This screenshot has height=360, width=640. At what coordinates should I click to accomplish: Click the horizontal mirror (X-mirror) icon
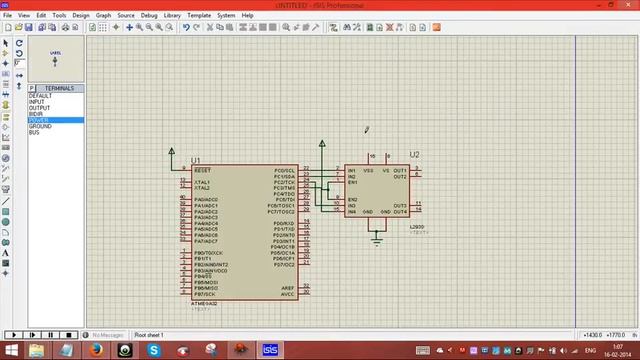(x=19, y=76)
